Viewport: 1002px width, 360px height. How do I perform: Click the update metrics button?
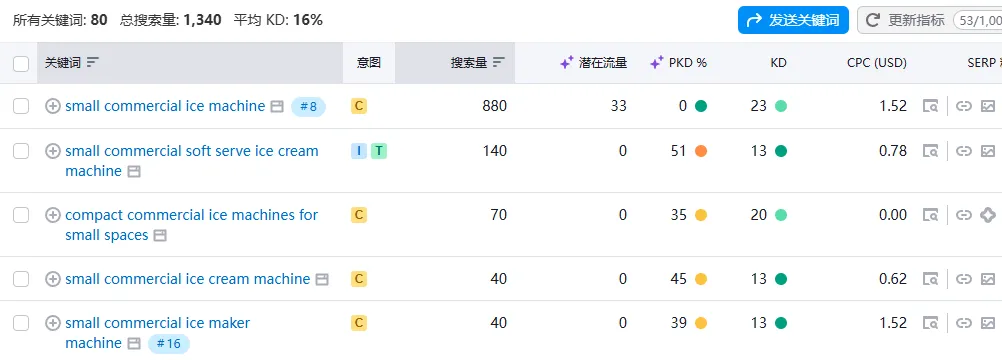pyautogui.click(x=929, y=20)
